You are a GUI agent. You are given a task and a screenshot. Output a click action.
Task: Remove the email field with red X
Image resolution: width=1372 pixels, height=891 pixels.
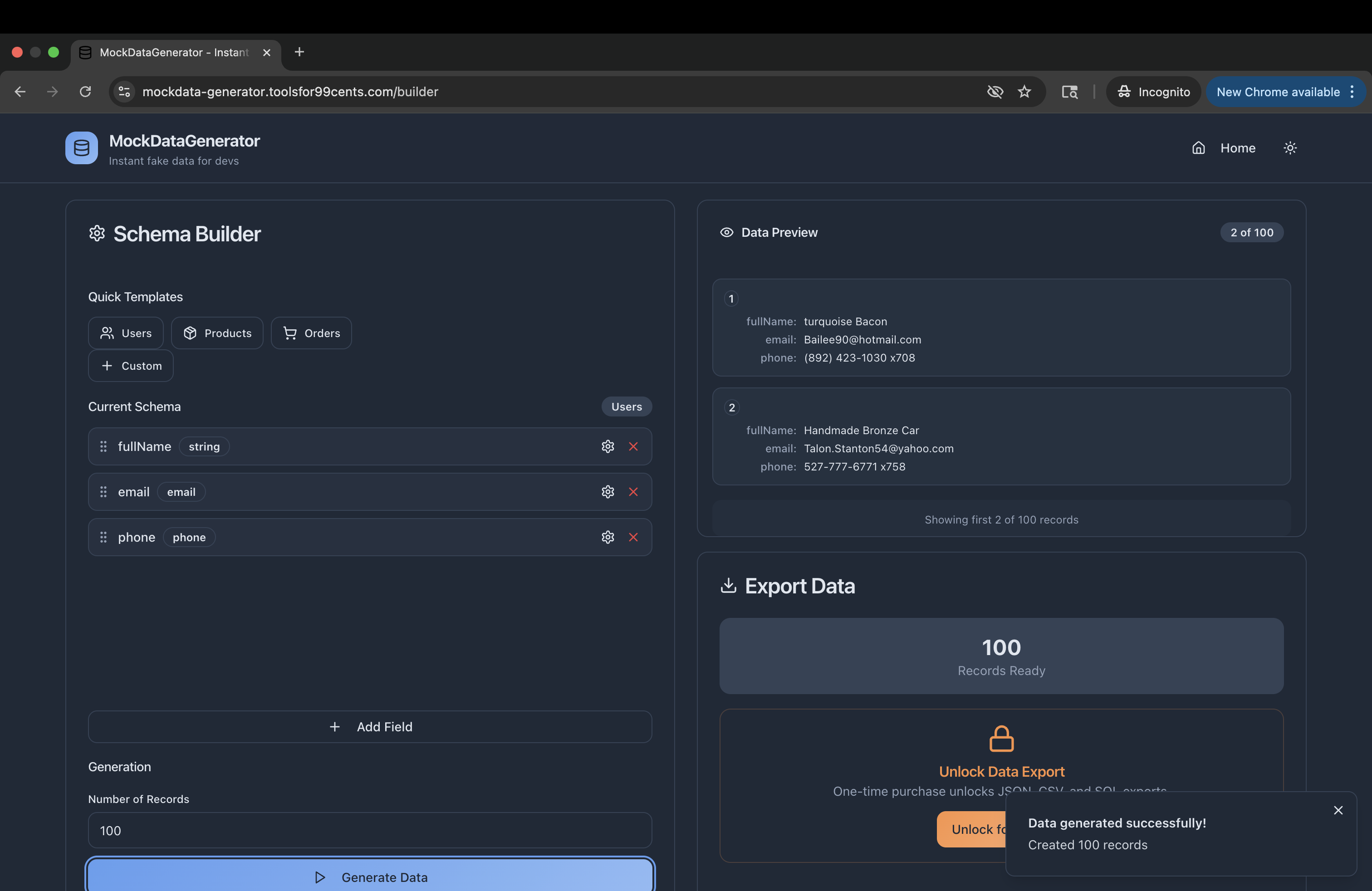tap(633, 492)
